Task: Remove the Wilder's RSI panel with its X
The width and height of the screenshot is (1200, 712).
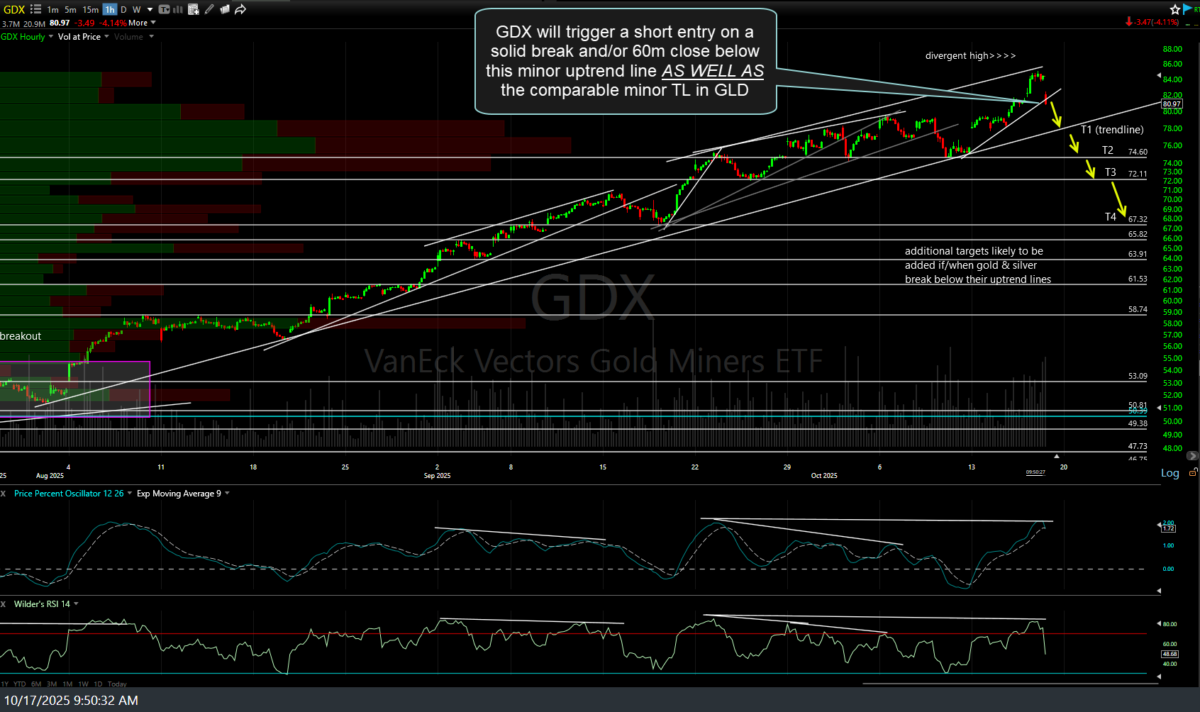Action: tap(6, 603)
